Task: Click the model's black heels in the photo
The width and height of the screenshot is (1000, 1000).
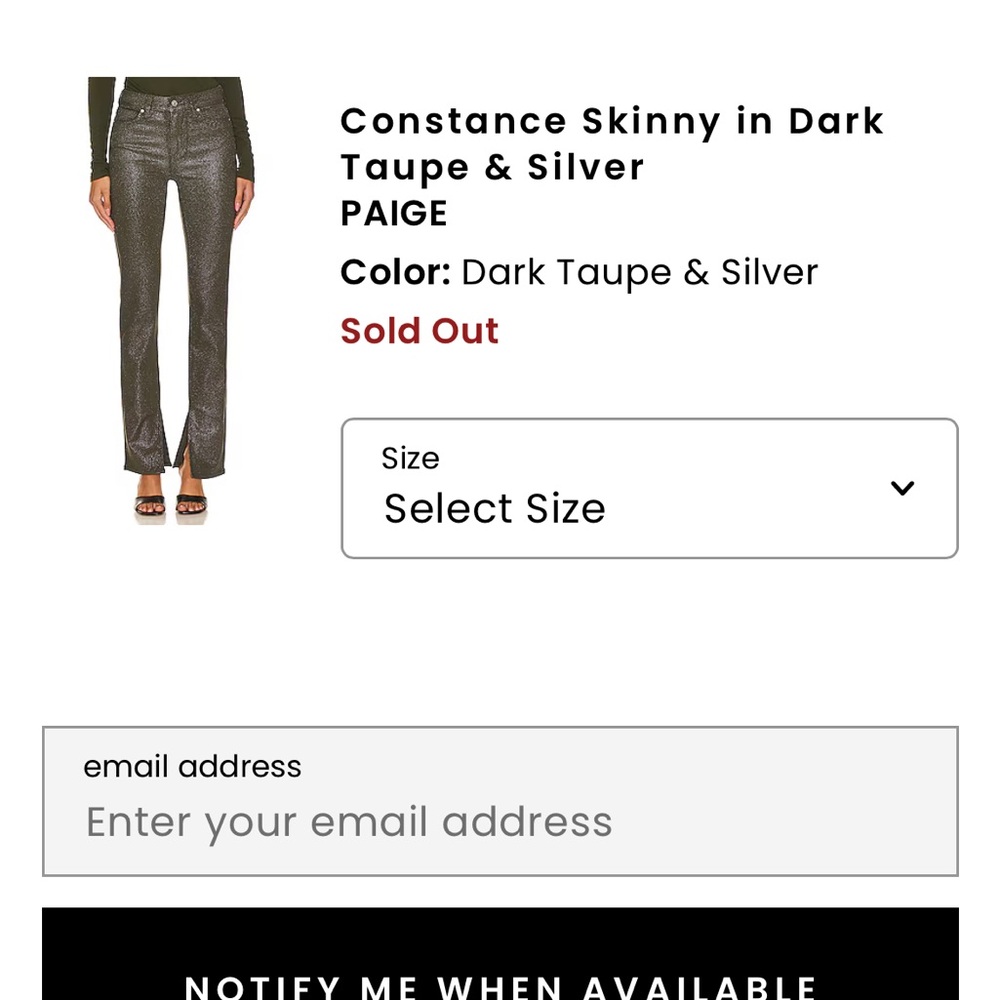Action: coord(172,505)
